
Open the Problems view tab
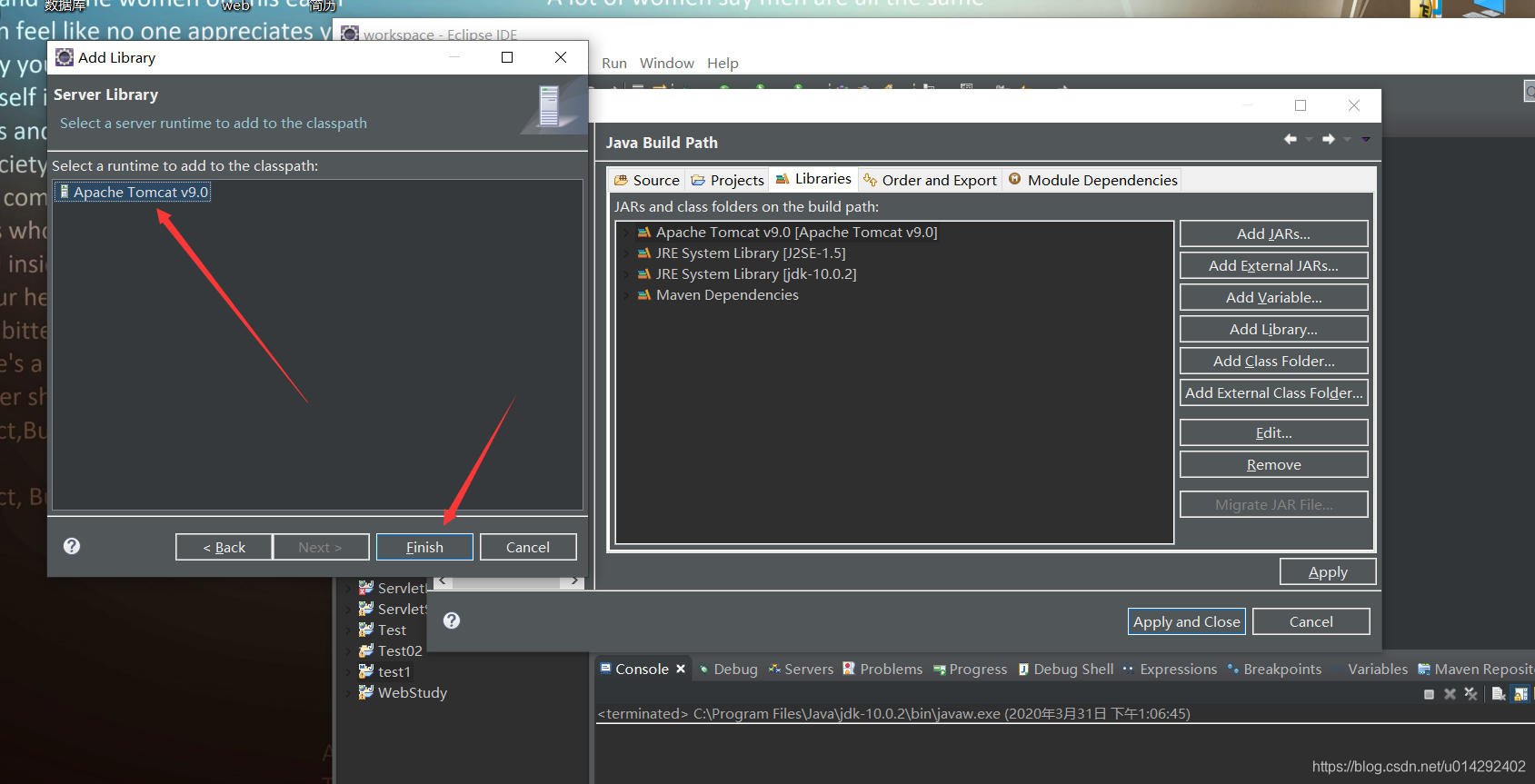click(882, 670)
